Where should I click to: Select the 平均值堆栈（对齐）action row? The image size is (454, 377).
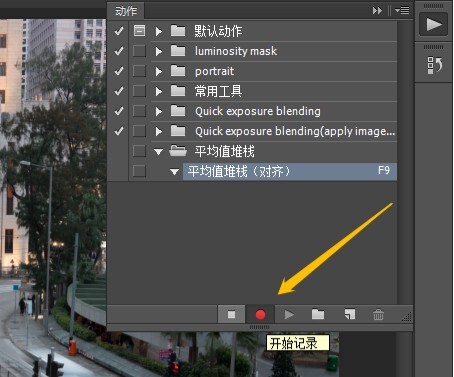290,171
